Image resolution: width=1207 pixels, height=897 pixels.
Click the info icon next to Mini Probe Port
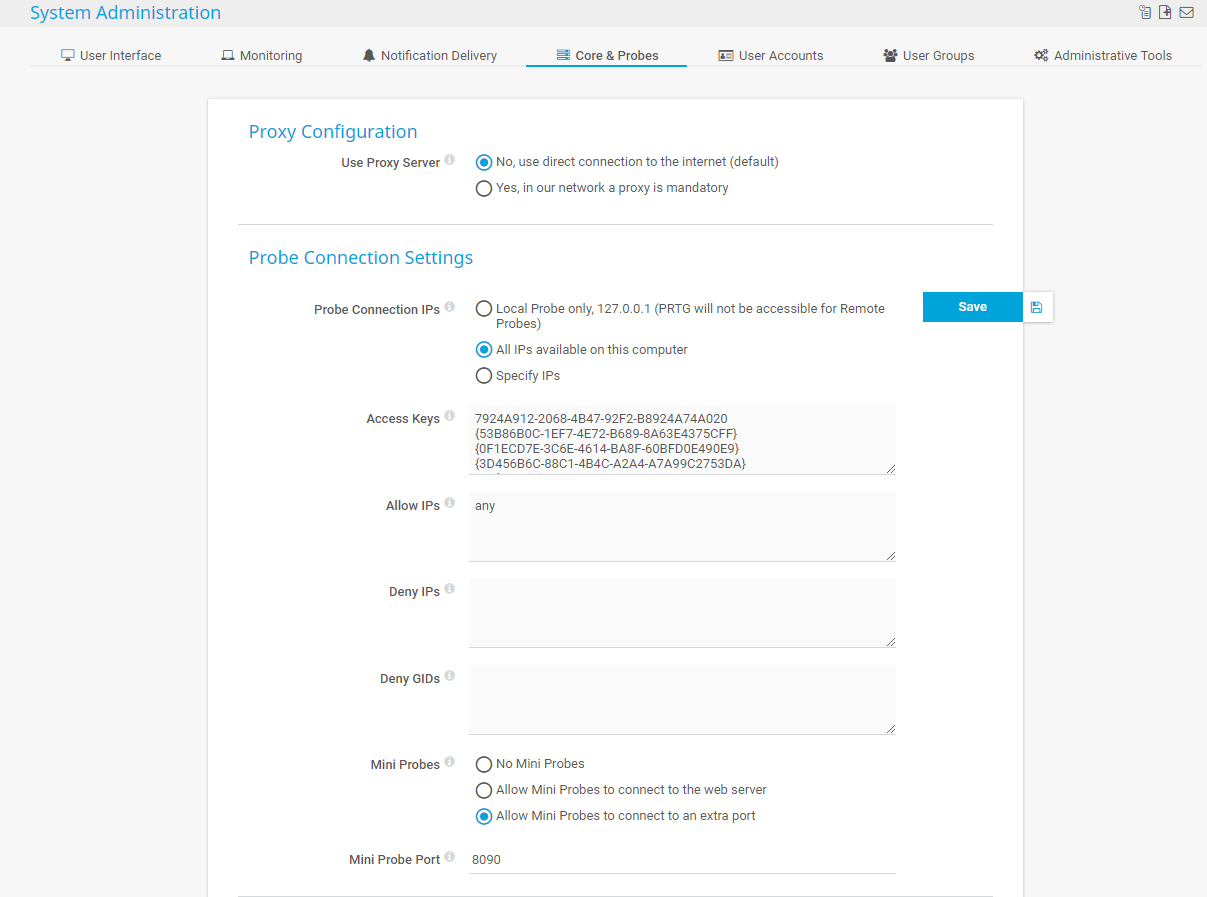pyautogui.click(x=450, y=857)
